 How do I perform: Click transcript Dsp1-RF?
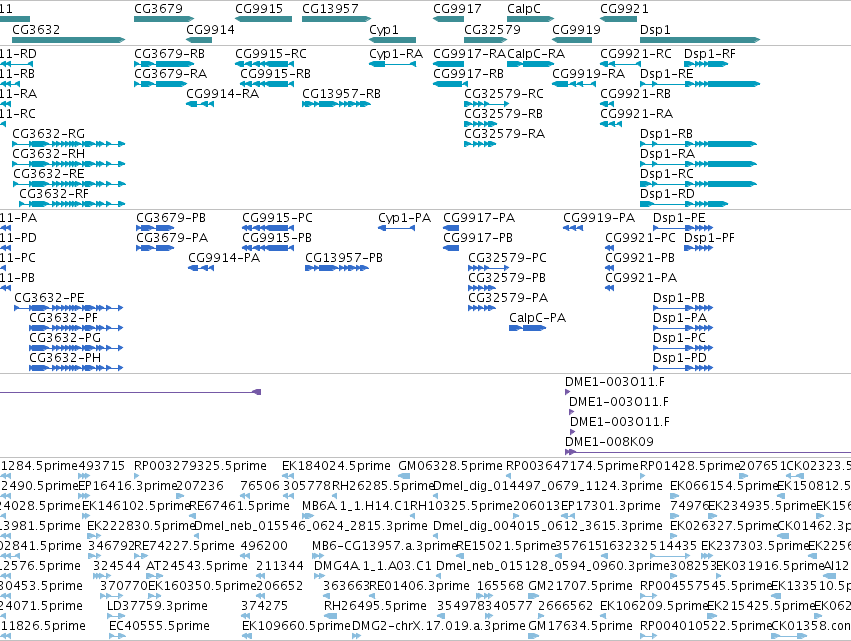tap(706, 64)
